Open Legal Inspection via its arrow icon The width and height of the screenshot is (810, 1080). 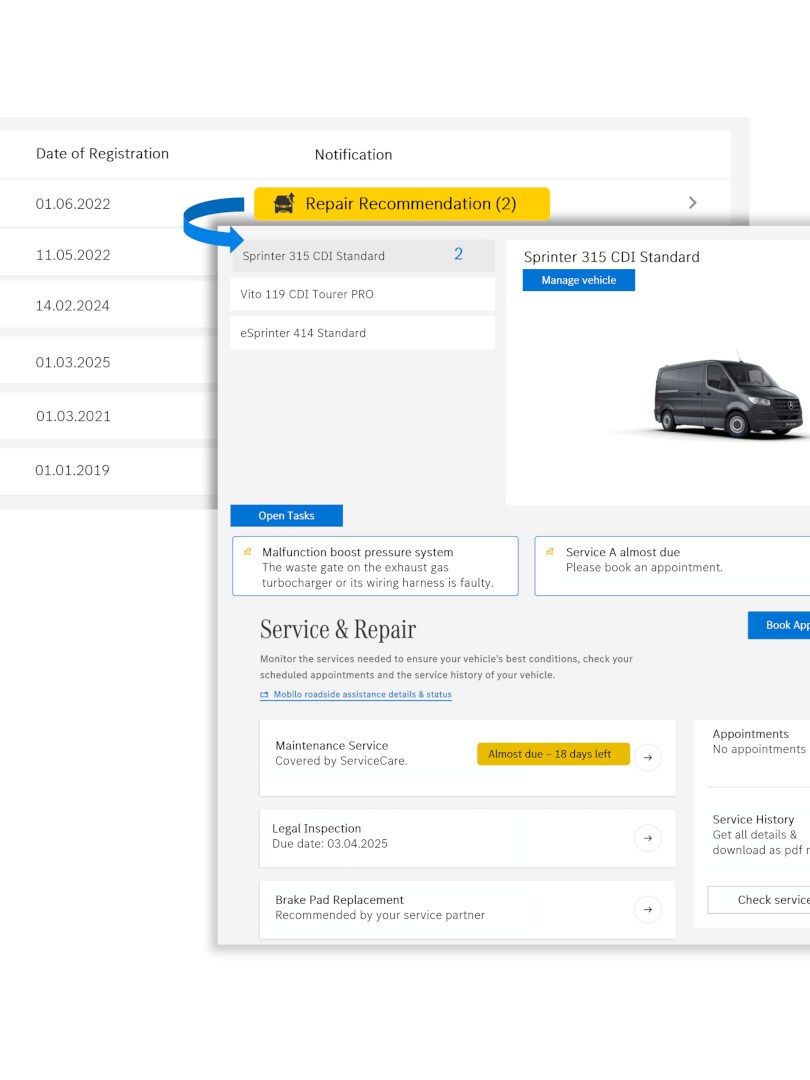pos(648,839)
